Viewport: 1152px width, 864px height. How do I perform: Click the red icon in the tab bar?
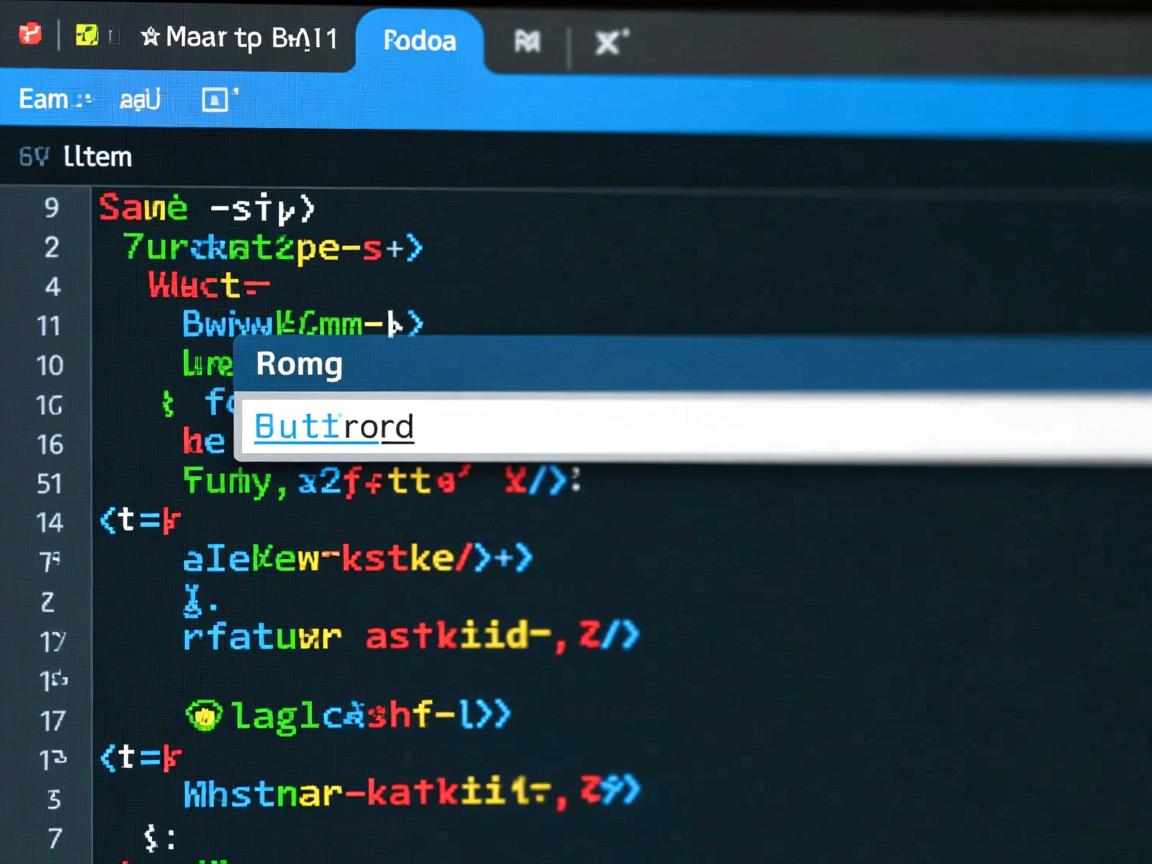[30, 36]
